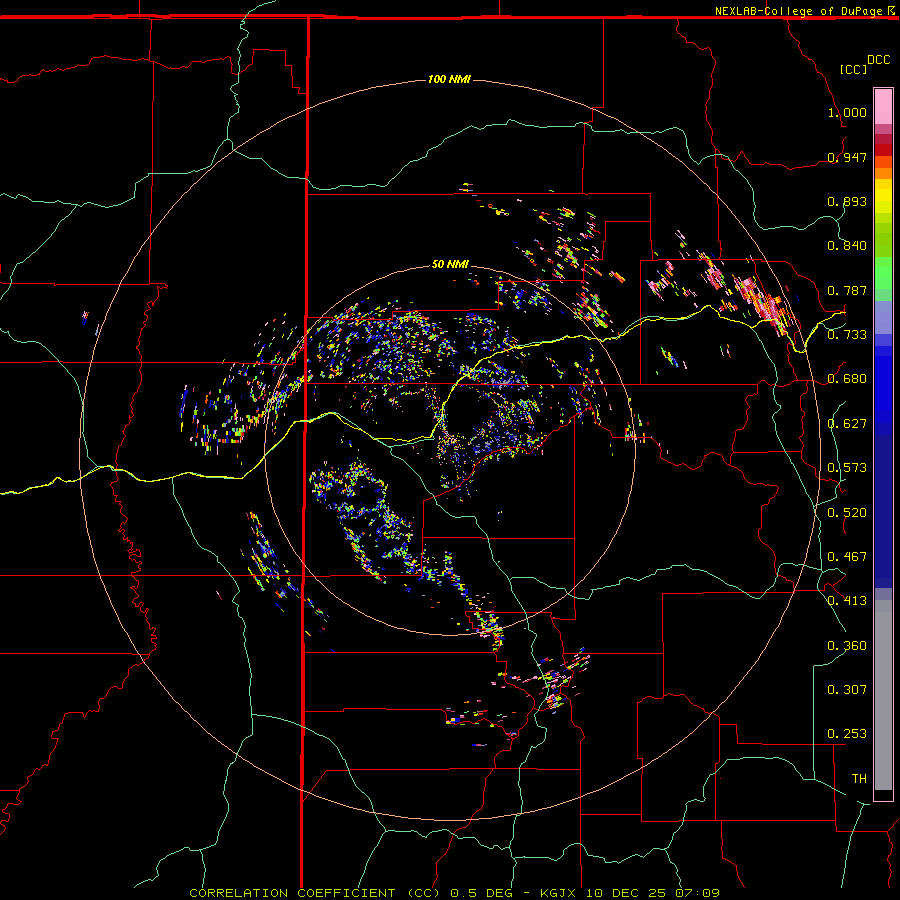Viewport: 900px width, 900px height.
Task: Click the 0.840 scale value
Action: [847, 246]
